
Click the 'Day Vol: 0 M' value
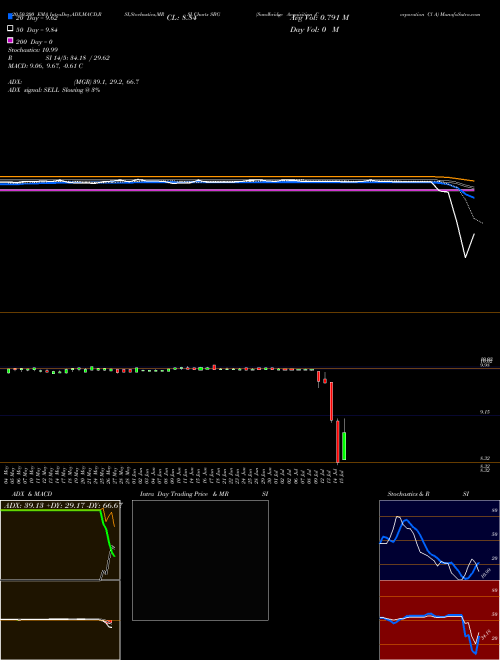[314, 30]
